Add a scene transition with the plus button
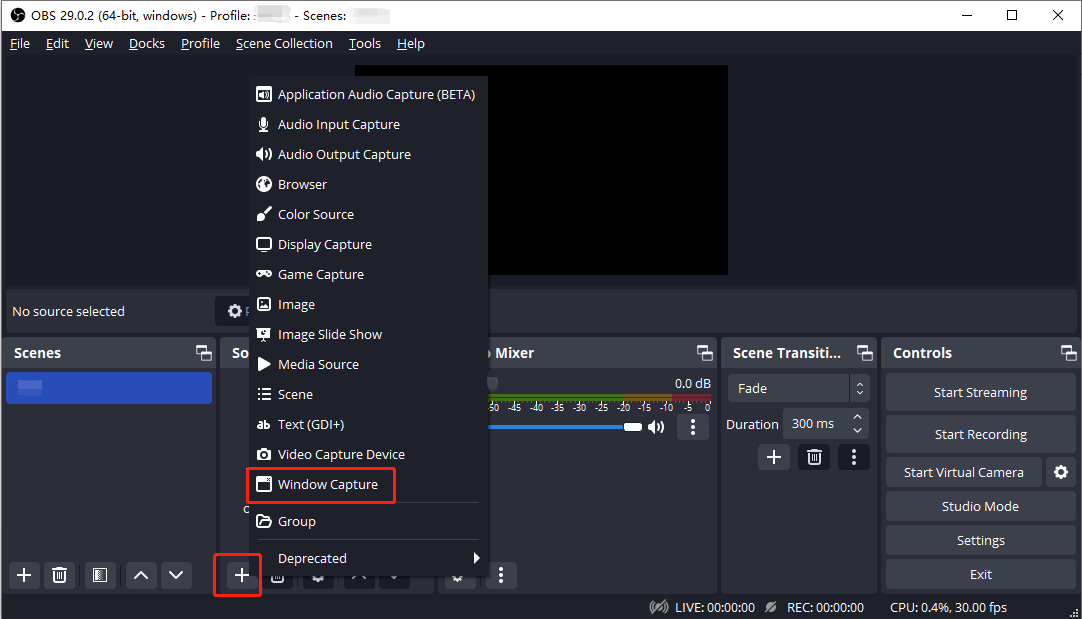 coord(774,457)
